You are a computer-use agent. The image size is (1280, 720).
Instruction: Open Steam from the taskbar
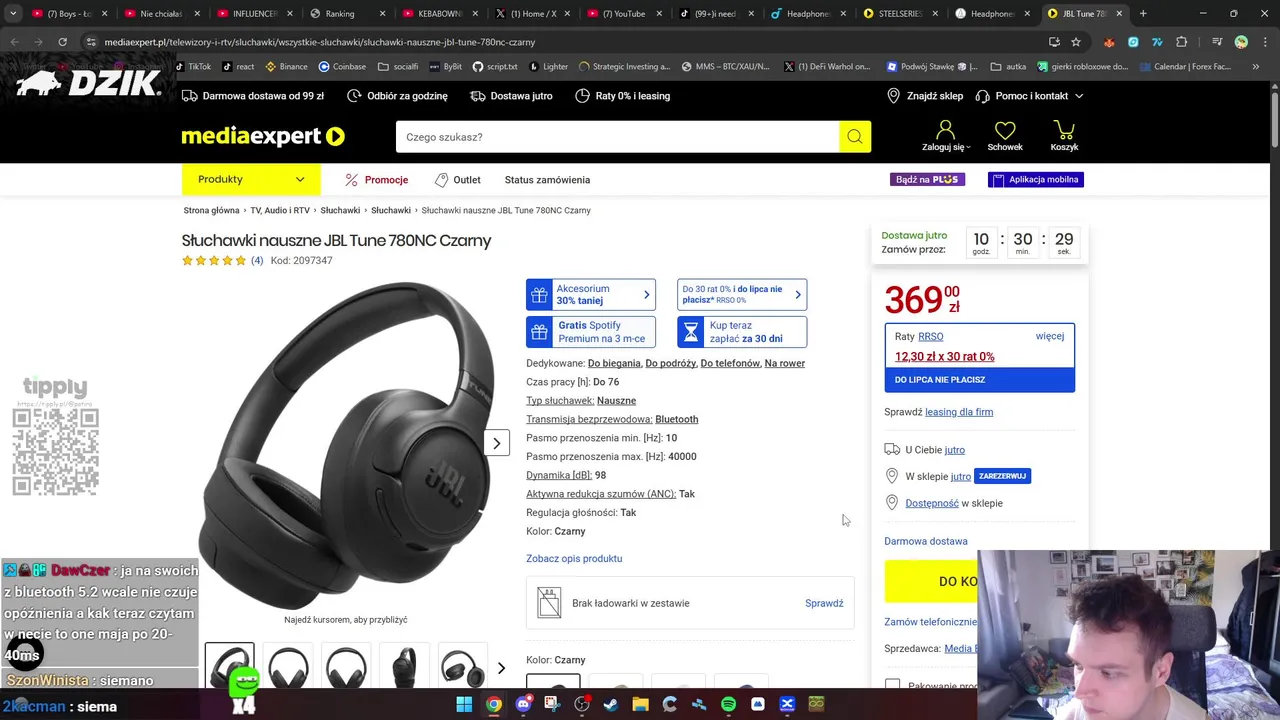[611, 704]
